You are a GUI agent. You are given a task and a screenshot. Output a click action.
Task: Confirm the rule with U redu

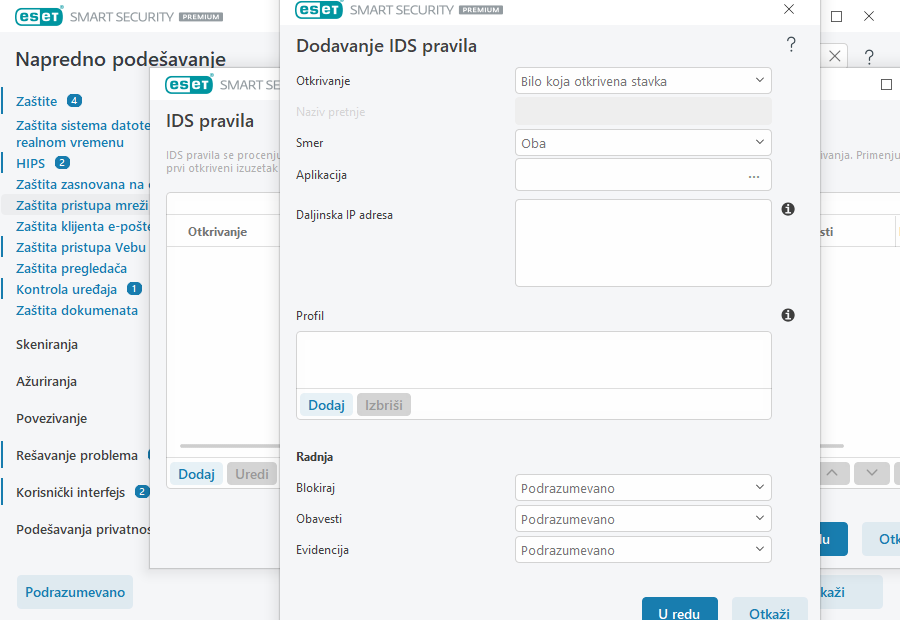(679, 609)
